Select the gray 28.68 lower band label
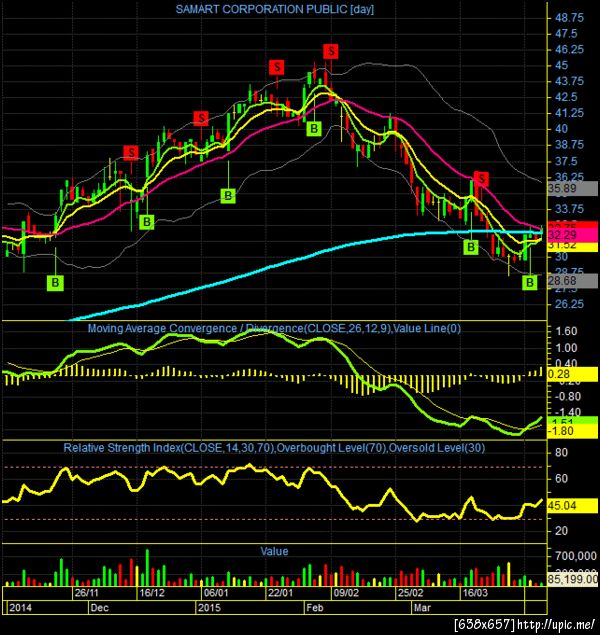 pyautogui.click(x=573, y=281)
